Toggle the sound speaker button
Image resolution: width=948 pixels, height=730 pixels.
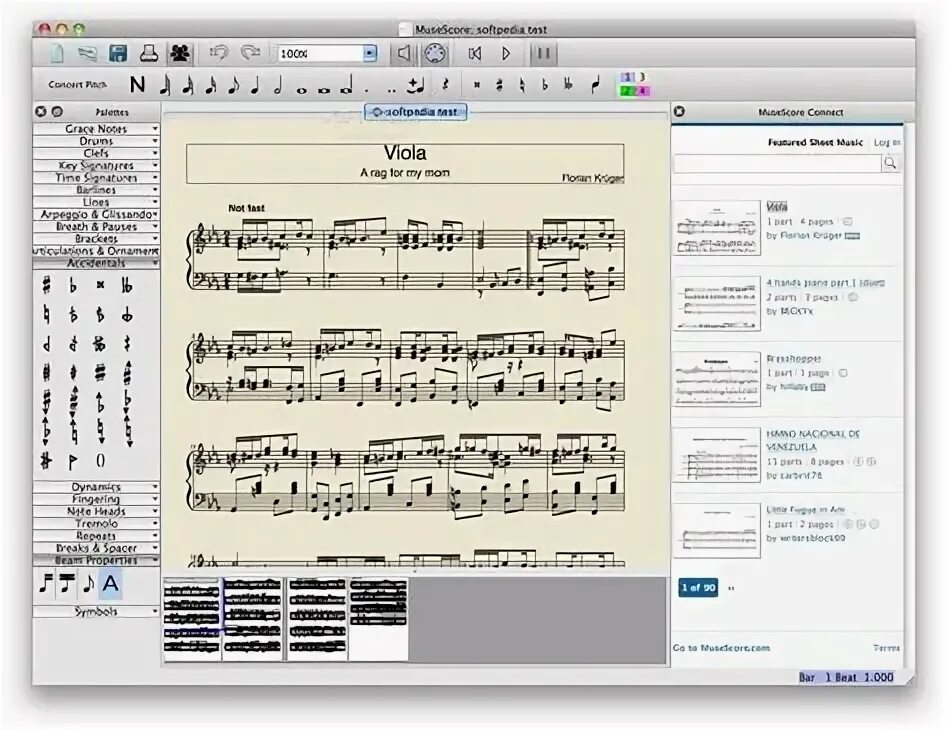[403, 54]
